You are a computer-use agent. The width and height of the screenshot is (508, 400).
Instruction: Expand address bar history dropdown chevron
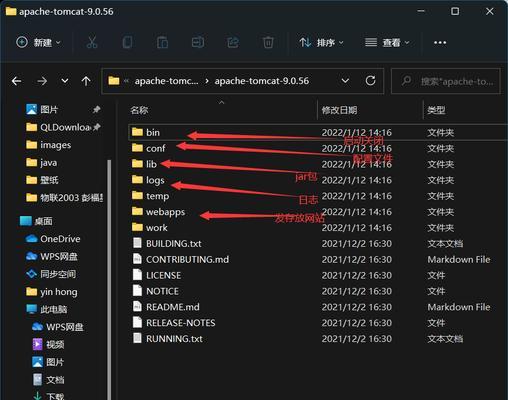[345, 81]
